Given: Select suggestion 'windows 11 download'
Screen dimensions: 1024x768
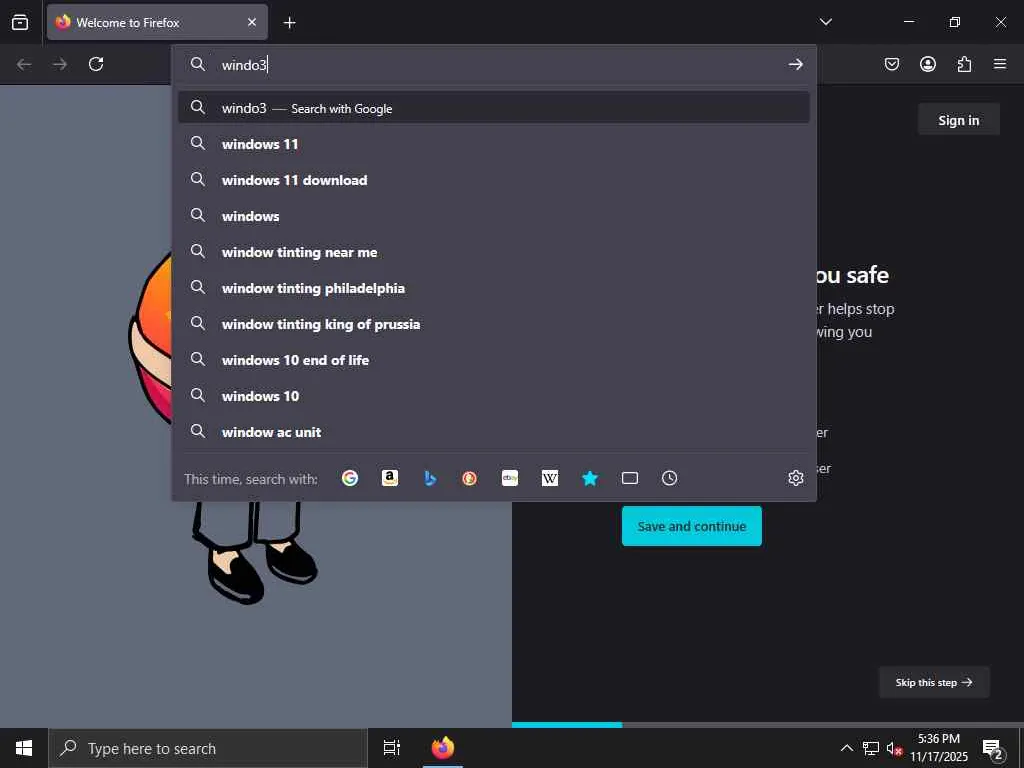Looking at the screenshot, I should (x=494, y=180).
